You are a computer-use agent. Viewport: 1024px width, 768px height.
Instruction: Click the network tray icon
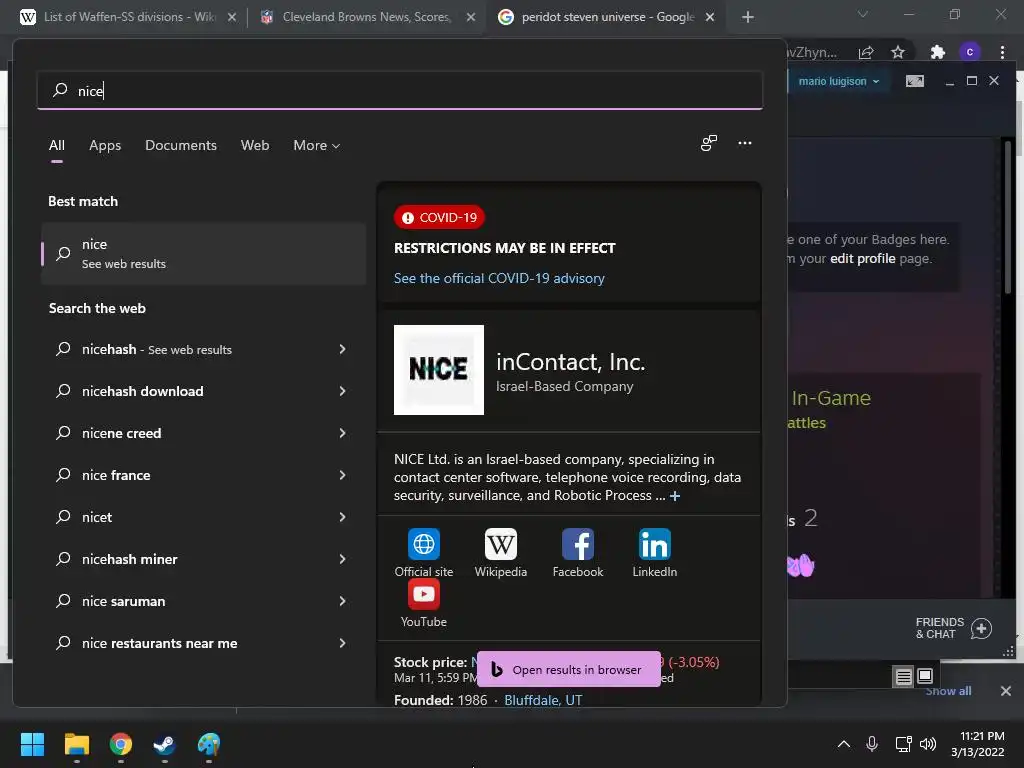tap(903, 744)
